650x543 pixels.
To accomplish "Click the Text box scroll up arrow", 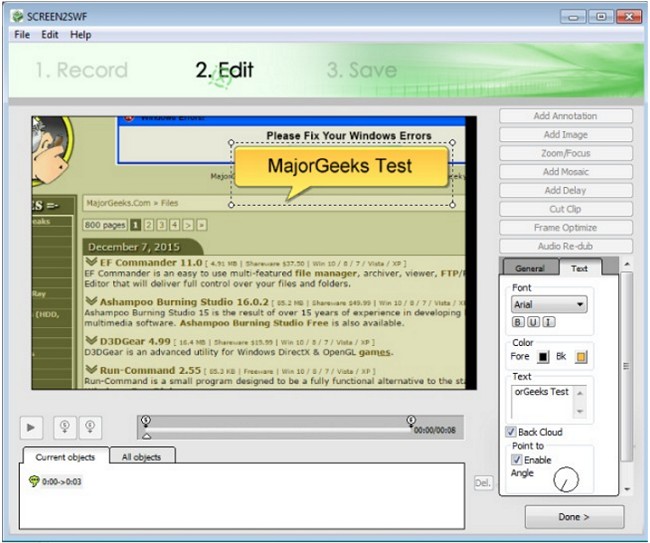I will pos(580,393).
